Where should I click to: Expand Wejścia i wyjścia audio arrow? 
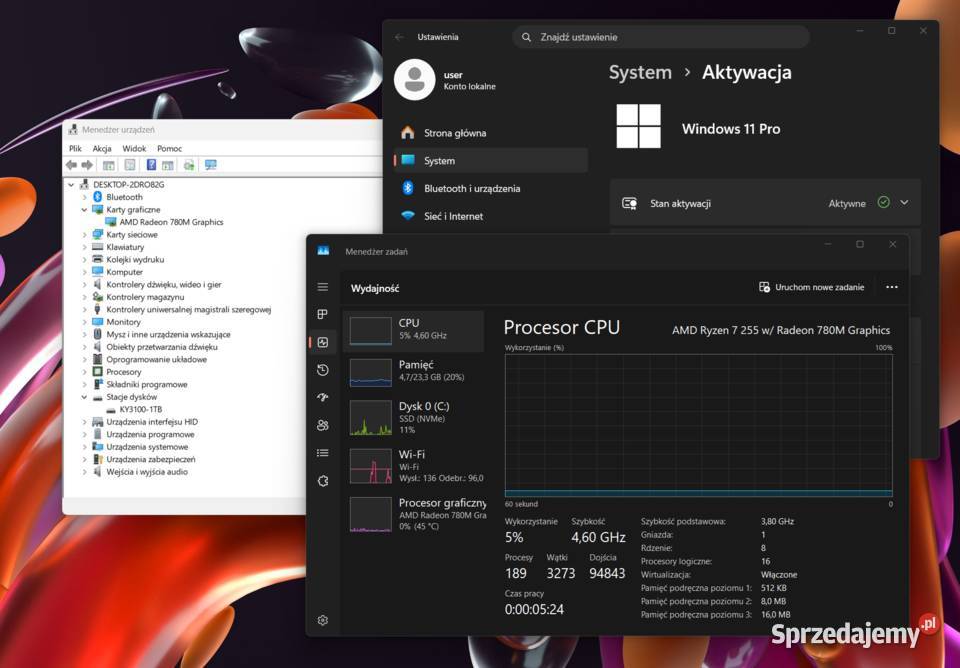tap(84, 471)
